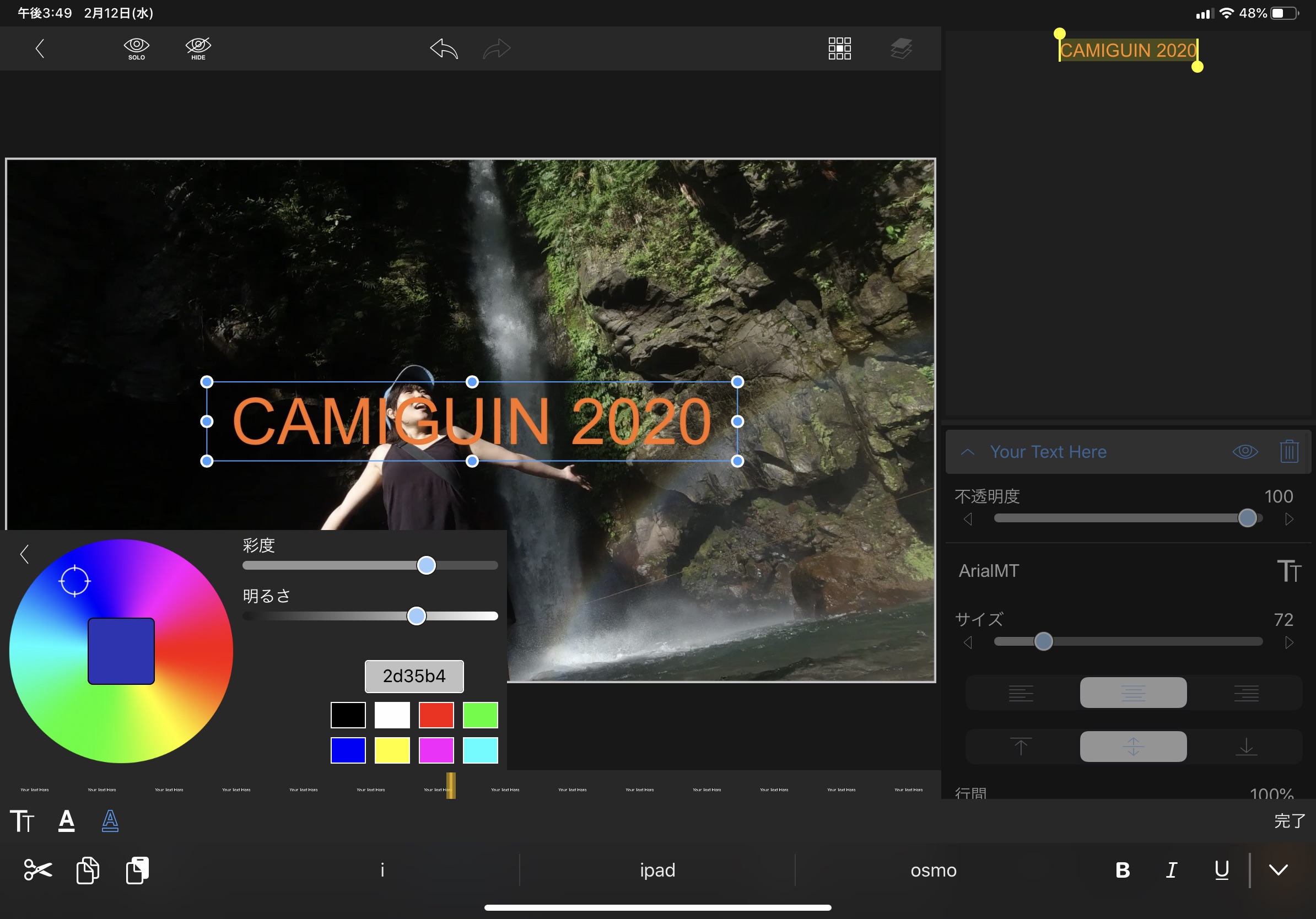Switch to text outline color tab
Viewport: 1316px width, 919px height.
[x=110, y=820]
